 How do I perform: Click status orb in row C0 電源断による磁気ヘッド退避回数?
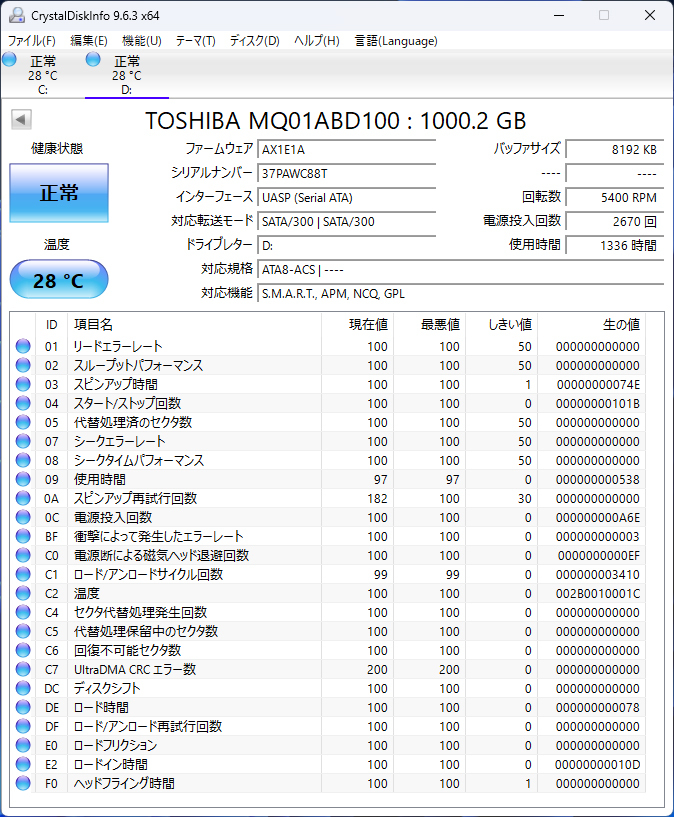pyautogui.click(x=23, y=555)
